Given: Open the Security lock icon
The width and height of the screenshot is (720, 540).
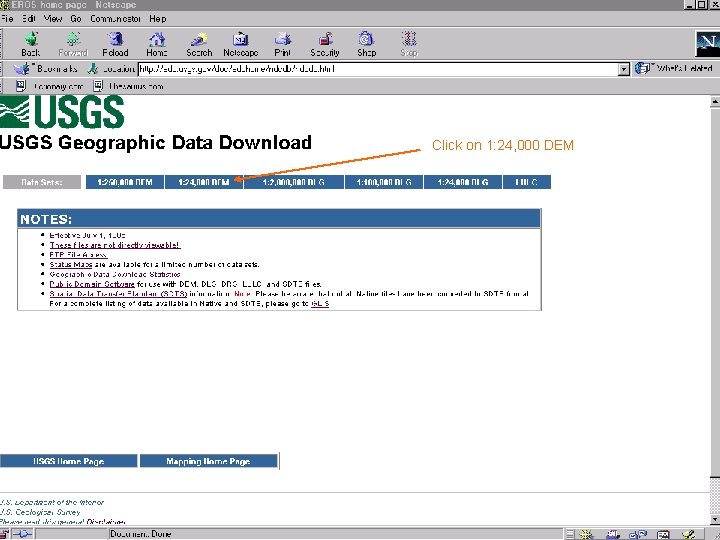Looking at the screenshot, I should pos(325,39).
